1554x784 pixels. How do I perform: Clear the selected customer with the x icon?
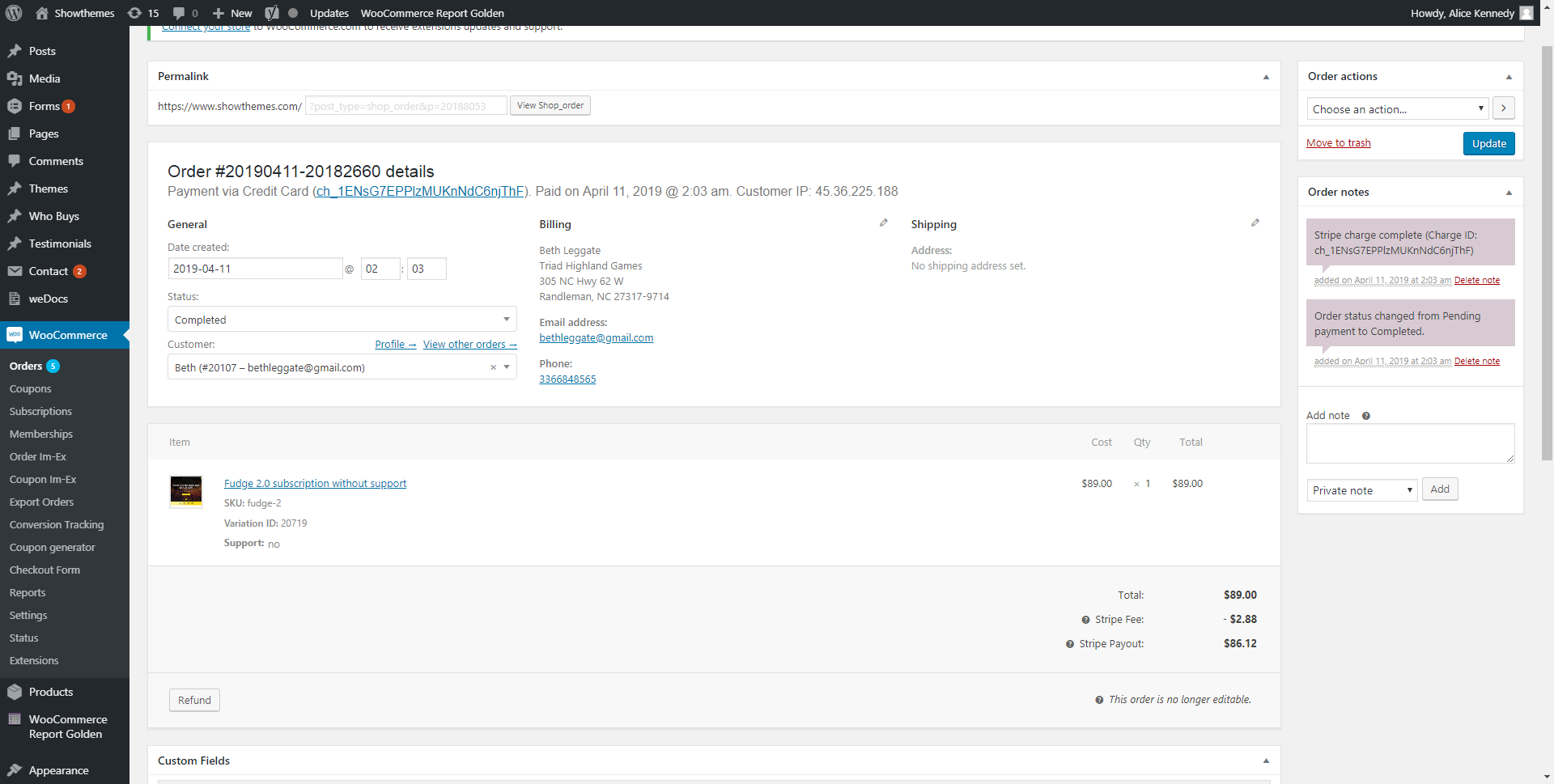click(x=493, y=367)
